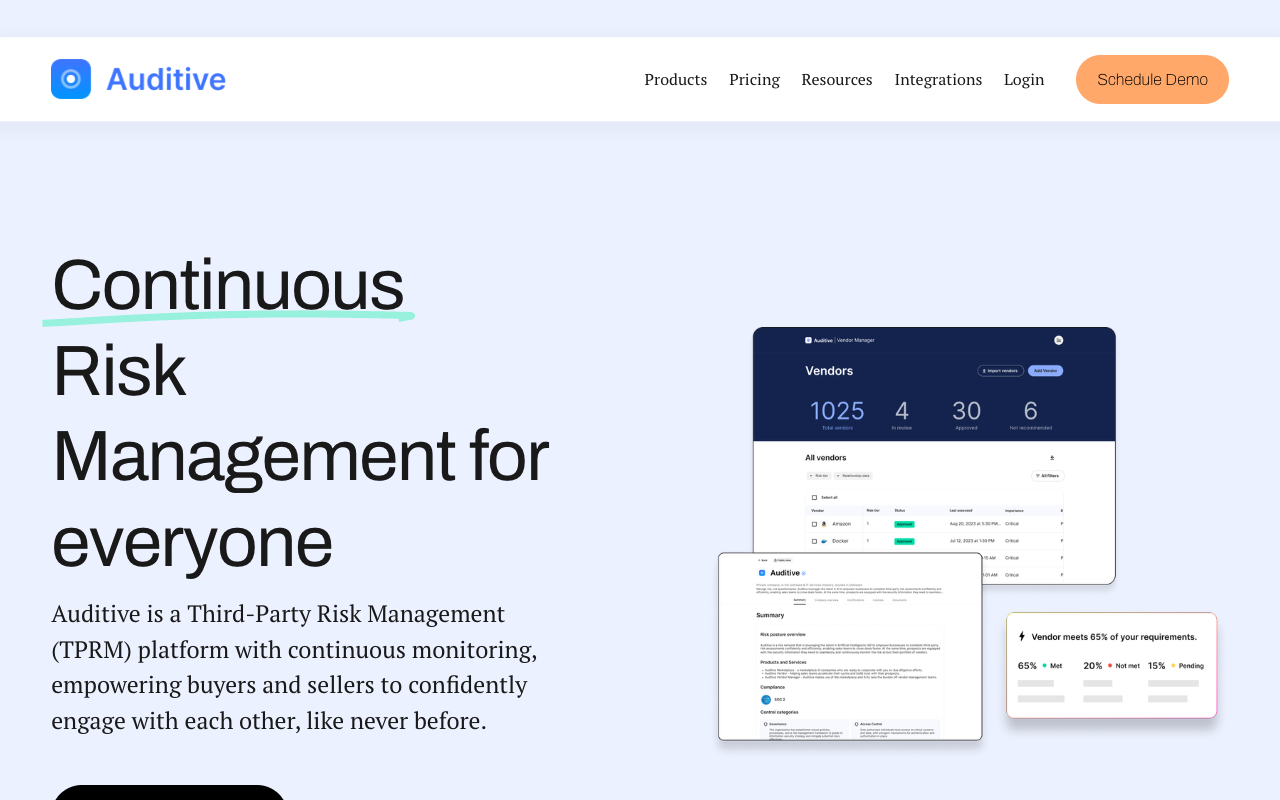Click the Vendor Manager dashboard thumbnail title 'Vendors'

pyautogui.click(x=829, y=371)
